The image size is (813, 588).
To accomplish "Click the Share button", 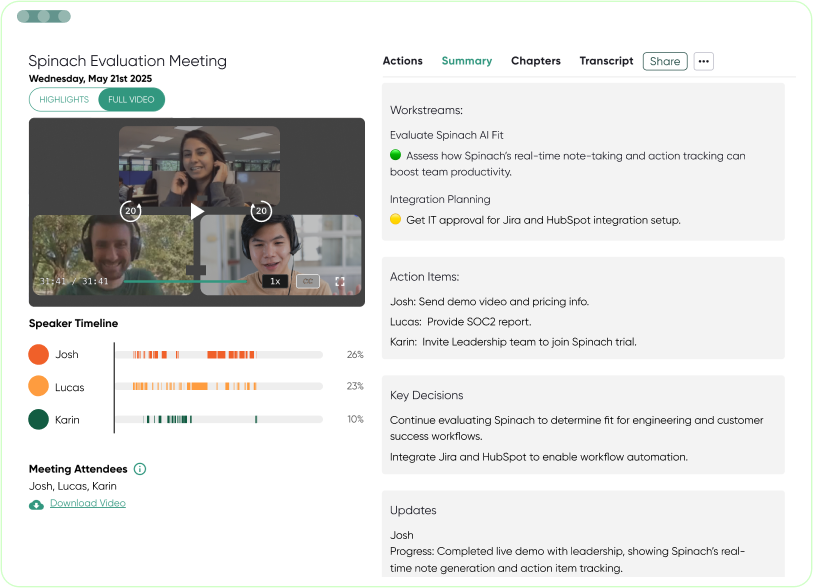I will (665, 61).
